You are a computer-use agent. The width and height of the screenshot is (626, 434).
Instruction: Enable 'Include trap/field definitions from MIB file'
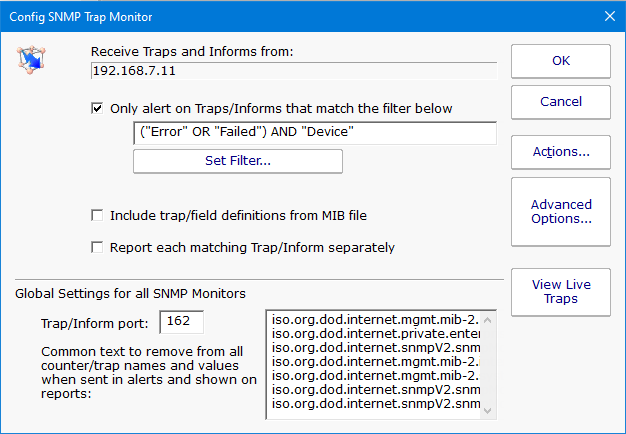click(x=97, y=214)
